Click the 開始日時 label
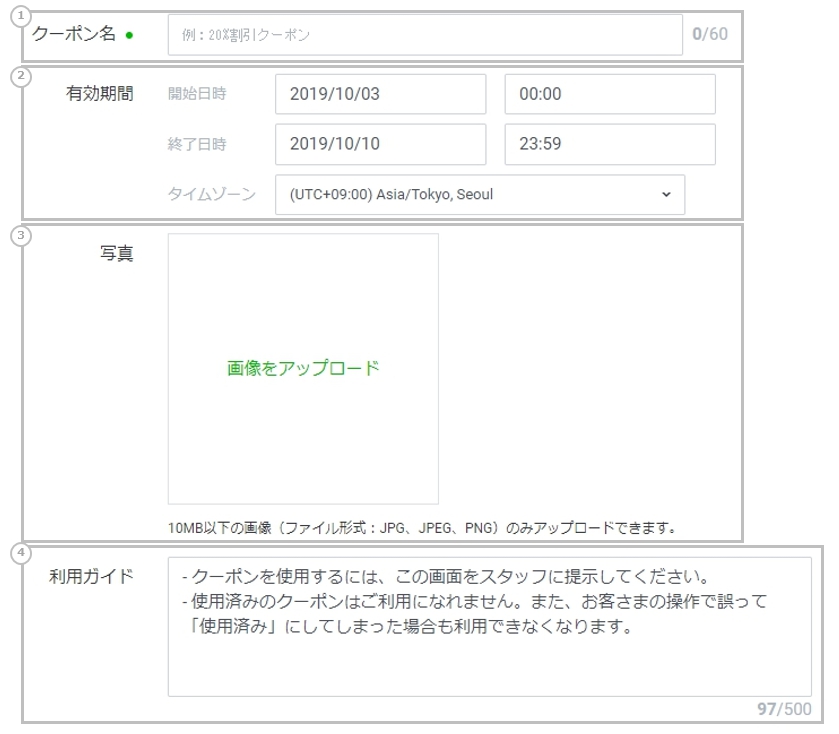This screenshot has width=839, height=734. [x=197, y=94]
